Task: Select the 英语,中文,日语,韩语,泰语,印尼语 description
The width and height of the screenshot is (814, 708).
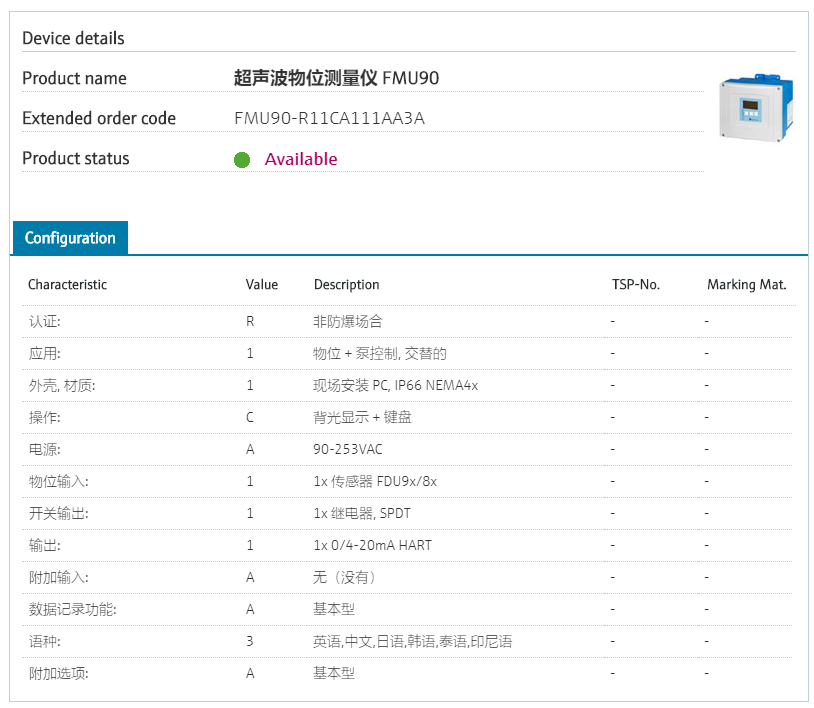Action: 412,642
